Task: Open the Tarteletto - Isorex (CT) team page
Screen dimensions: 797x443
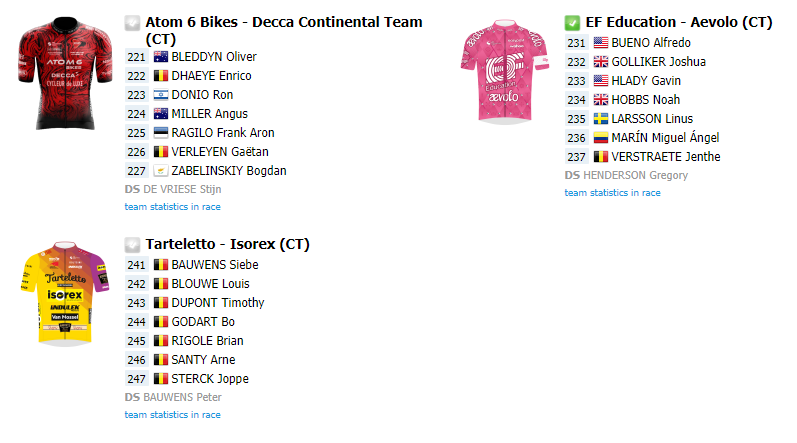Action: click(227, 244)
